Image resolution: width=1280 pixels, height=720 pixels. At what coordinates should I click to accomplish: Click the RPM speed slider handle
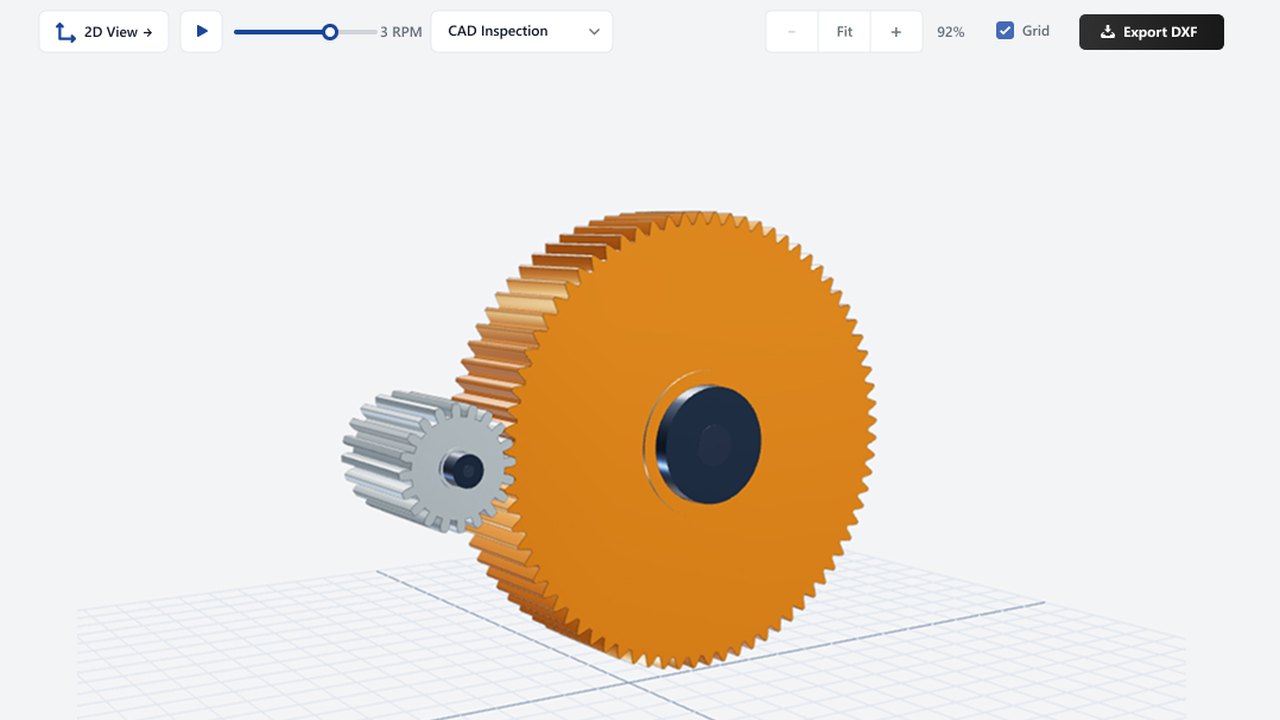pyautogui.click(x=330, y=32)
